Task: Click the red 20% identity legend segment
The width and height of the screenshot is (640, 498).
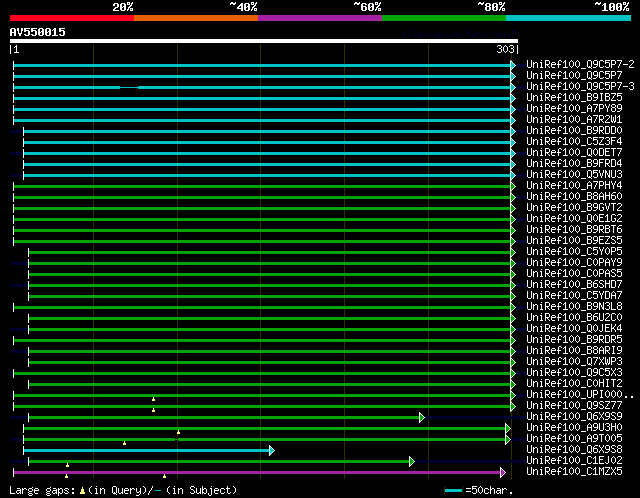Action: 72,18
